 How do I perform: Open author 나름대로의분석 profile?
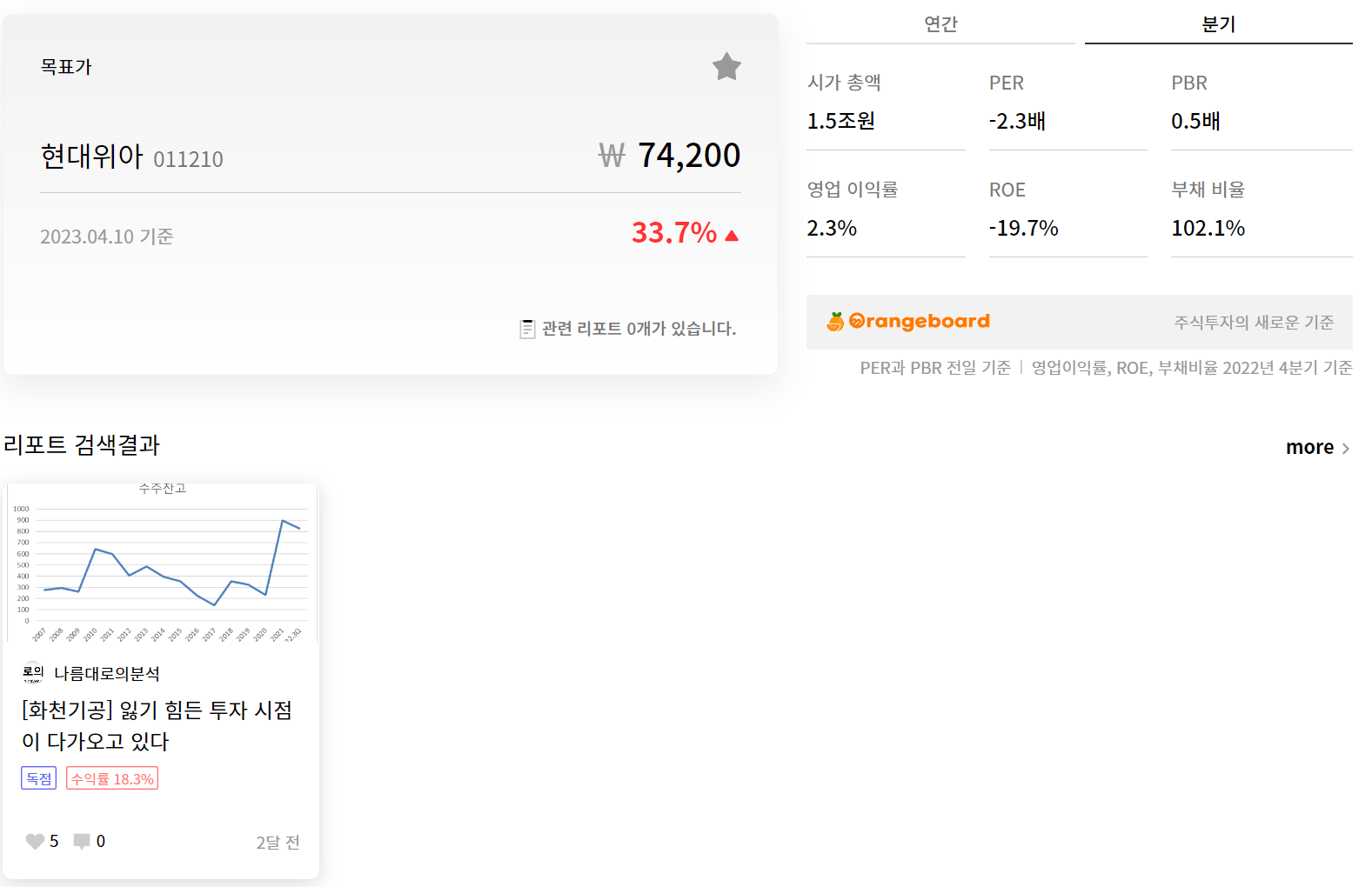(x=107, y=674)
